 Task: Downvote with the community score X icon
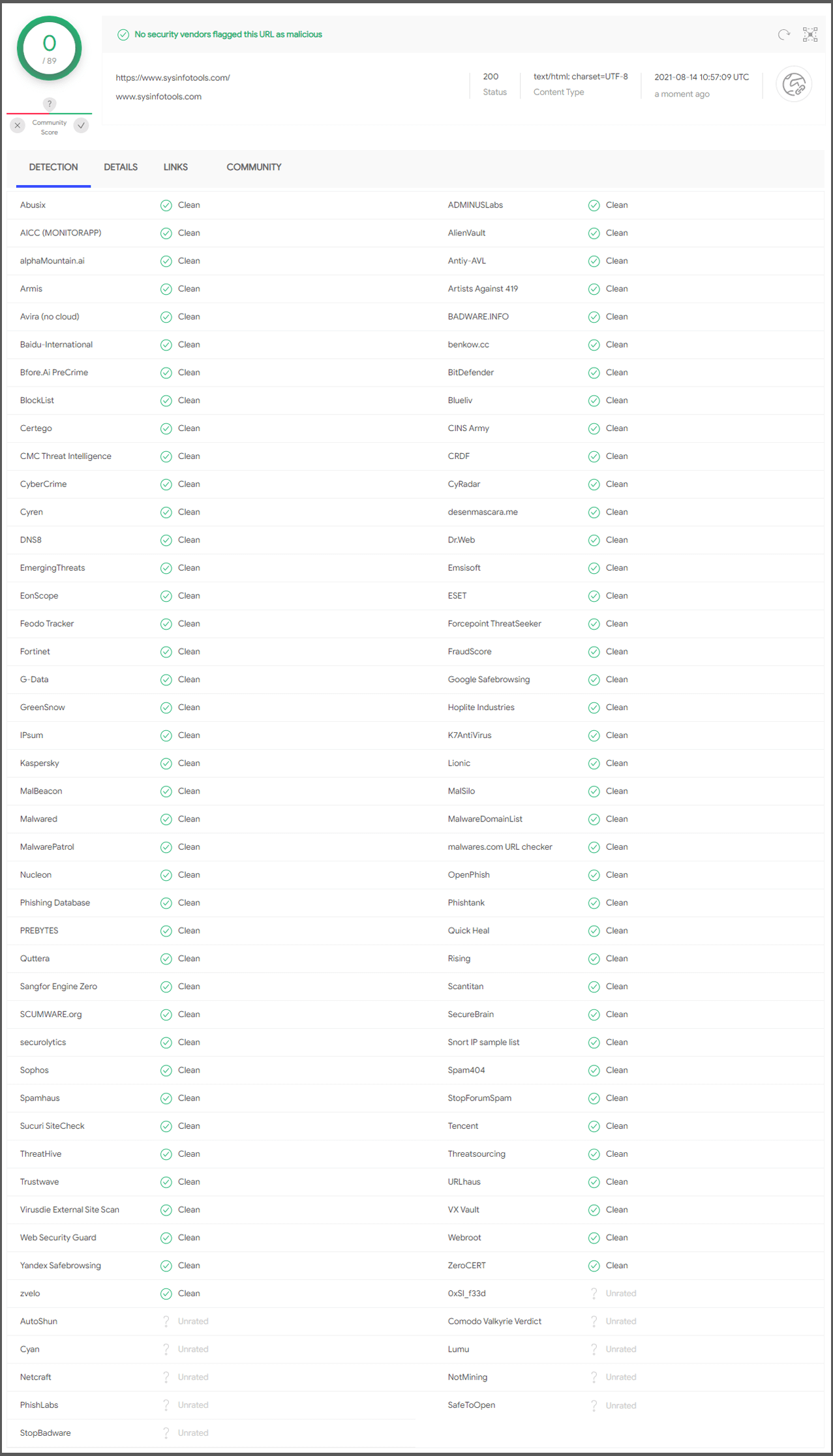[18, 125]
